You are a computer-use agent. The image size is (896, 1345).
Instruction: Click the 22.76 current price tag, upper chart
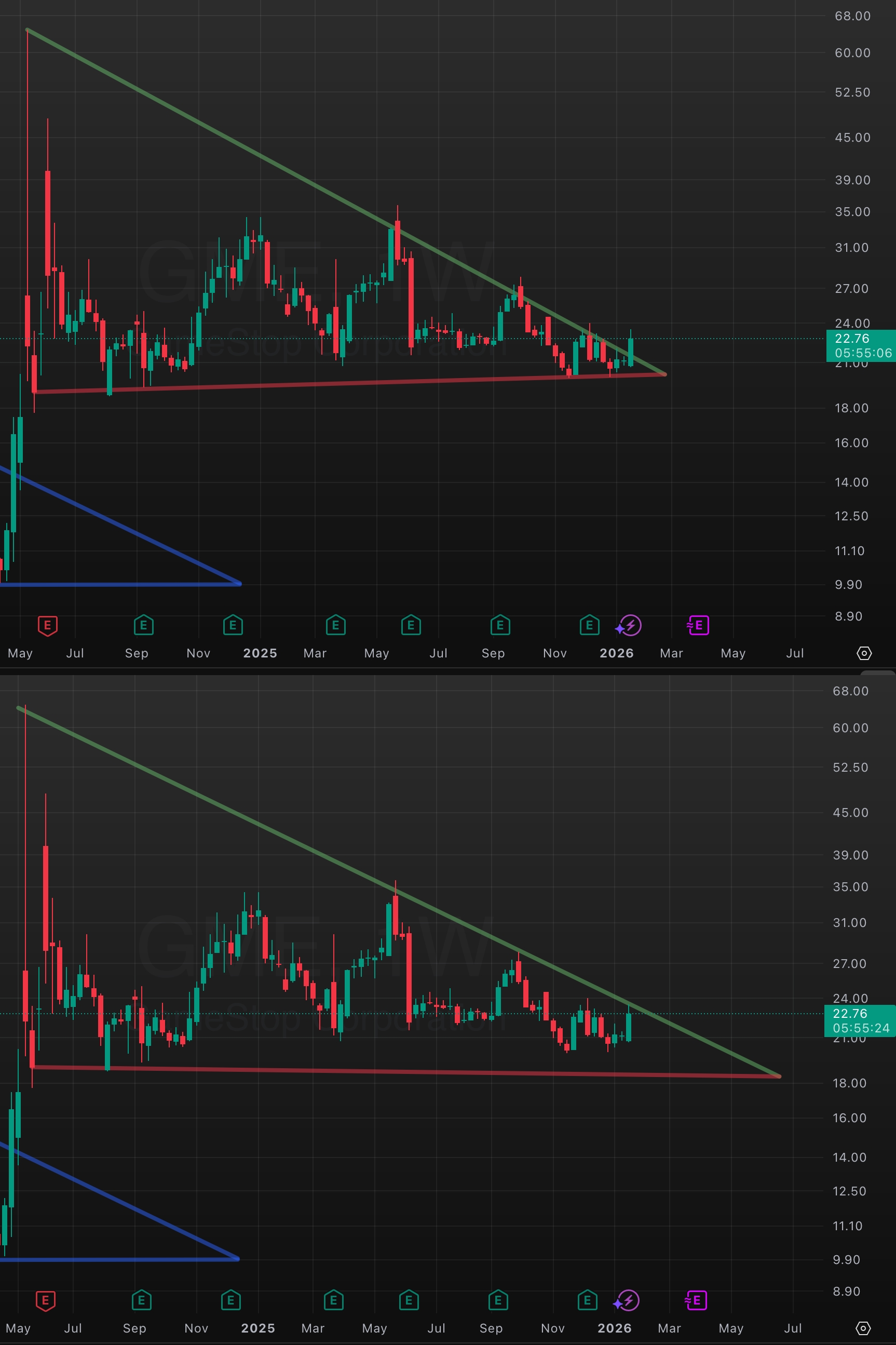(x=861, y=345)
